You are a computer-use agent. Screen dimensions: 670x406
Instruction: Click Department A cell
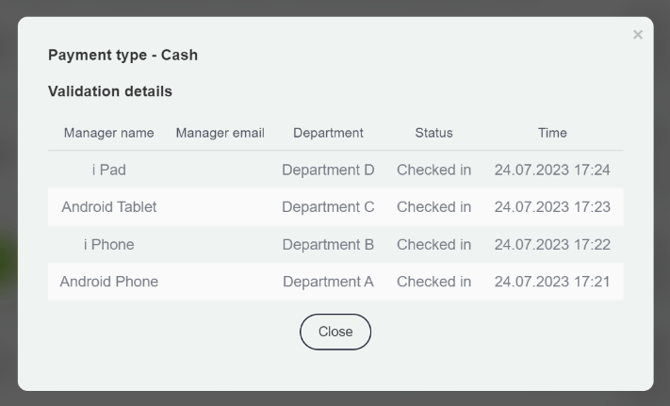(328, 282)
